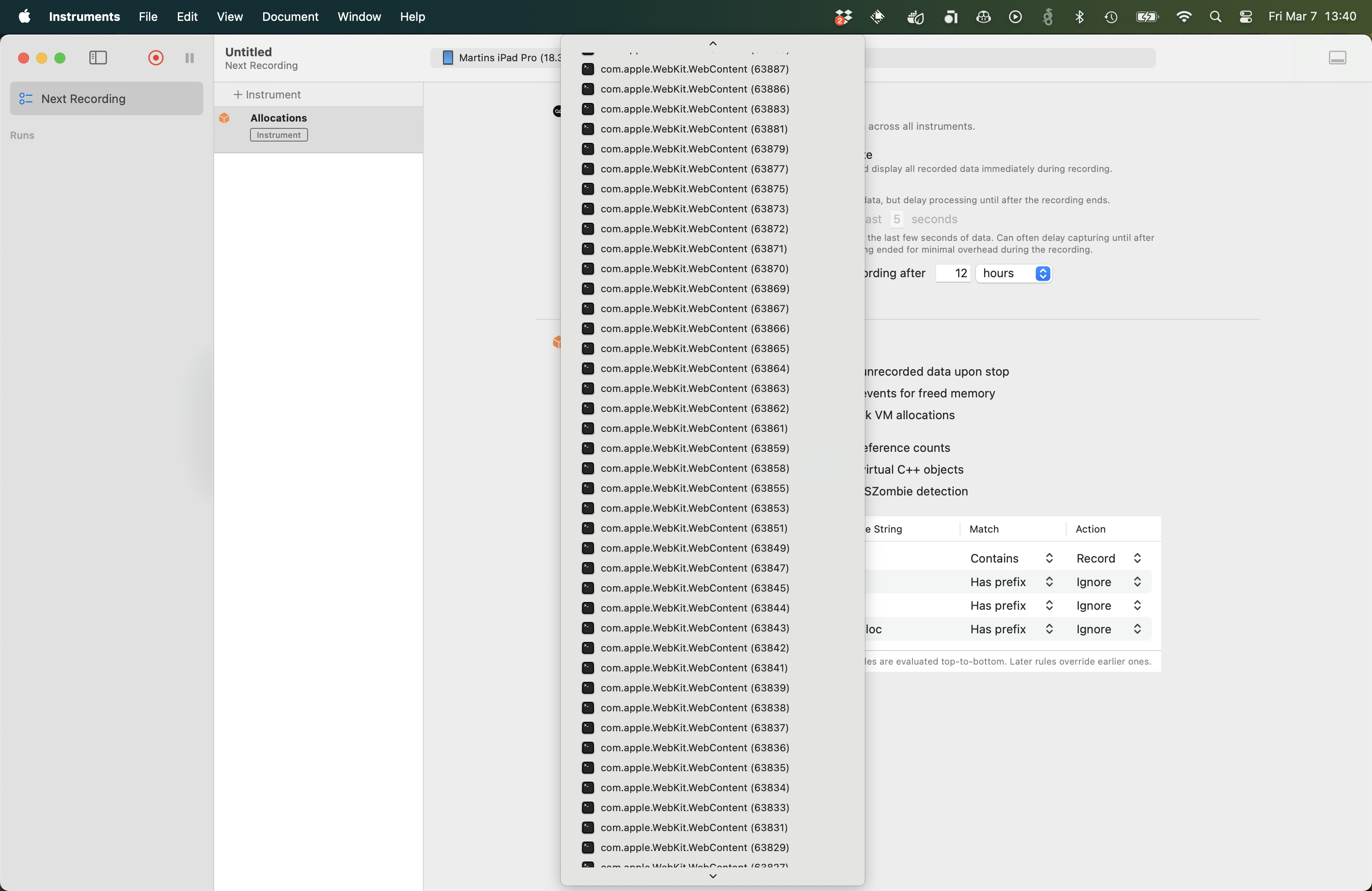The image size is (1372, 891).
Task: Open Spotlight search in menu bar
Action: (1215, 17)
